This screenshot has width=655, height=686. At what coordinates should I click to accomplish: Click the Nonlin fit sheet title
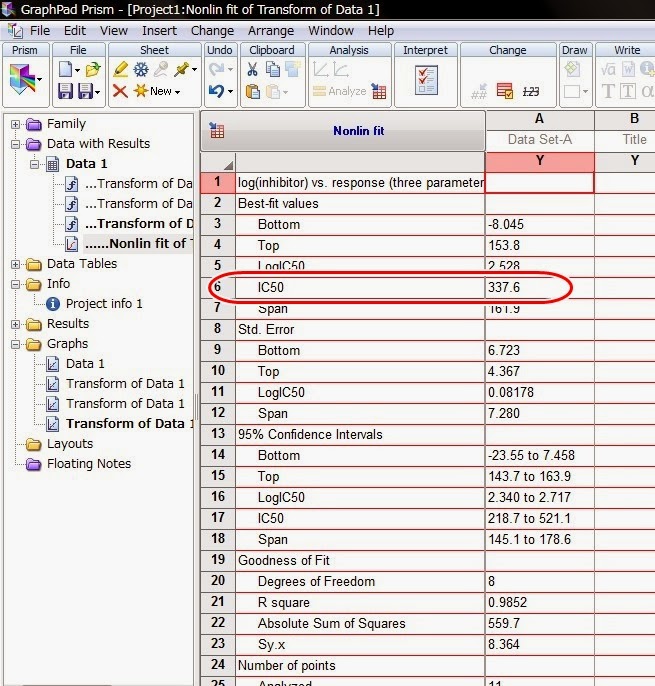click(x=358, y=131)
